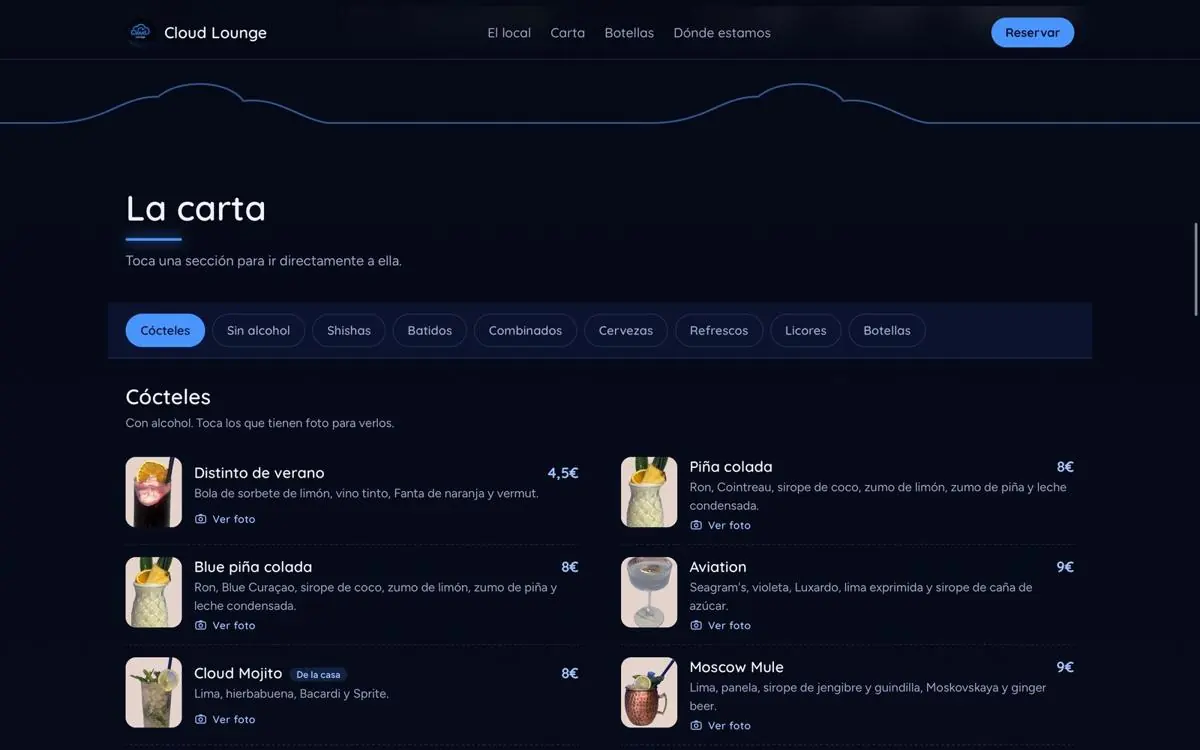Go to the Combinados section
1200x750 pixels.
(525, 330)
